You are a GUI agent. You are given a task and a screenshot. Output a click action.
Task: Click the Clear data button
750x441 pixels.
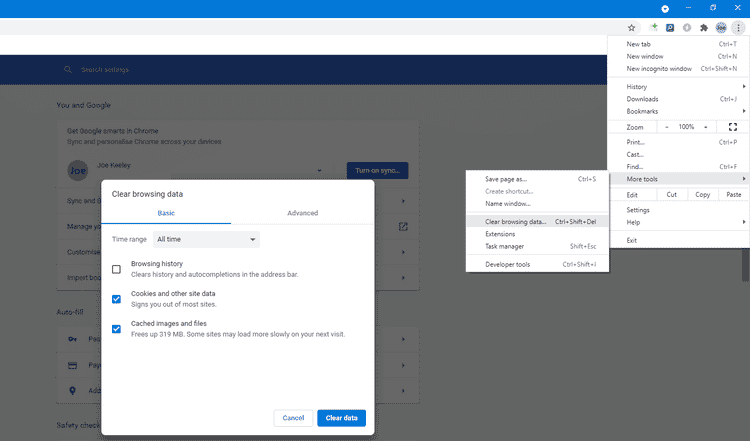click(x=341, y=417)
